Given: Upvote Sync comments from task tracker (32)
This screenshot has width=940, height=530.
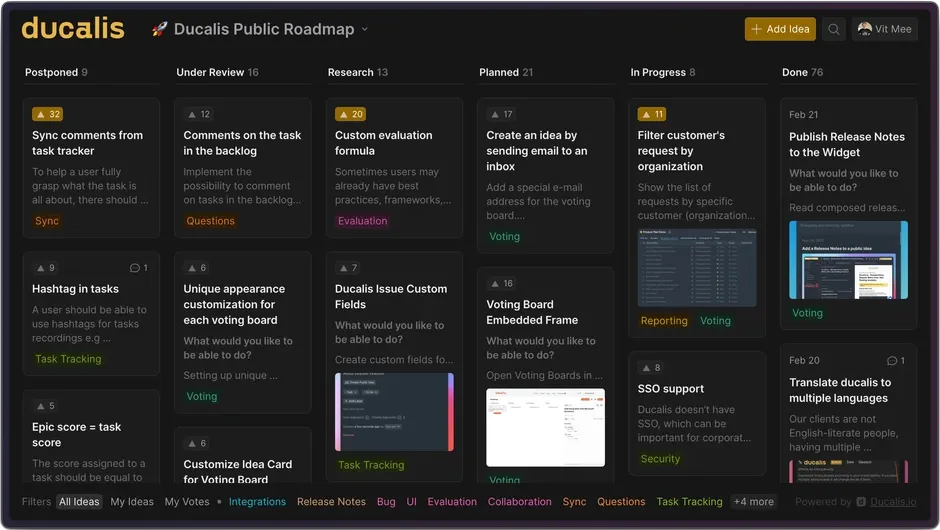Looking at the screenshot, I should point(48,114).
